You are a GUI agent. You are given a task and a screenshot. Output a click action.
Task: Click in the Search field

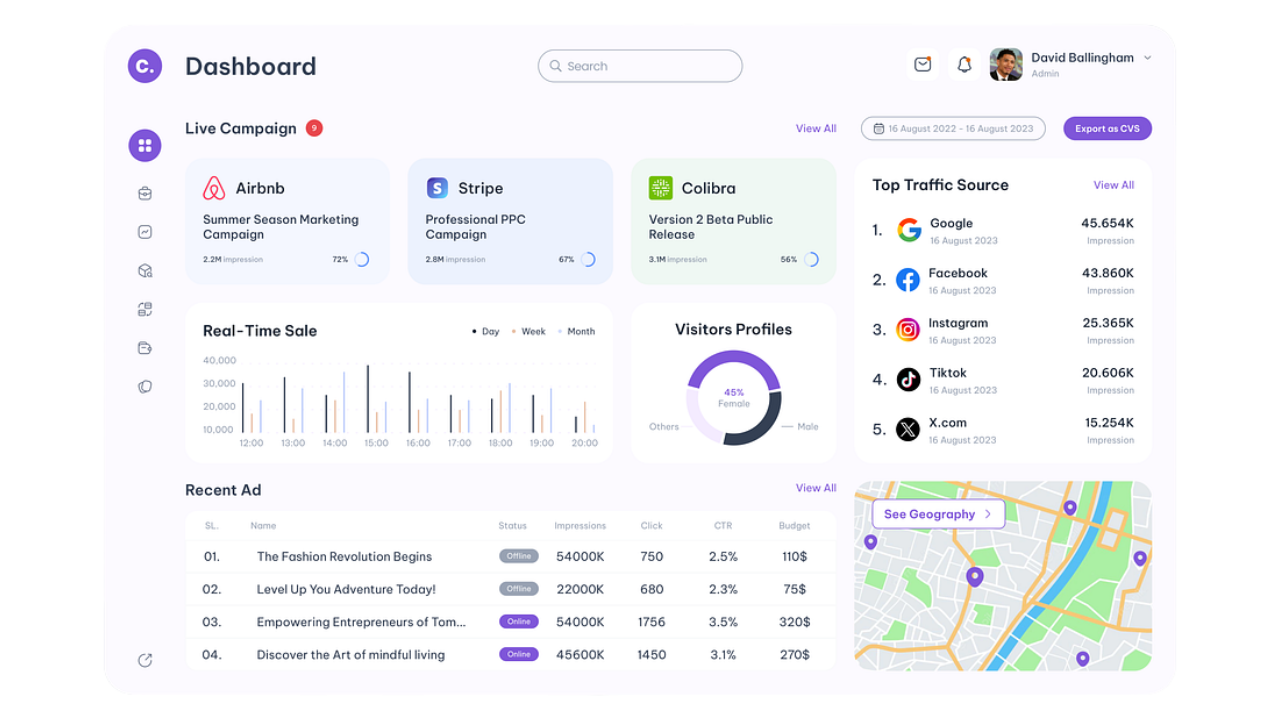tap(640, 66)
